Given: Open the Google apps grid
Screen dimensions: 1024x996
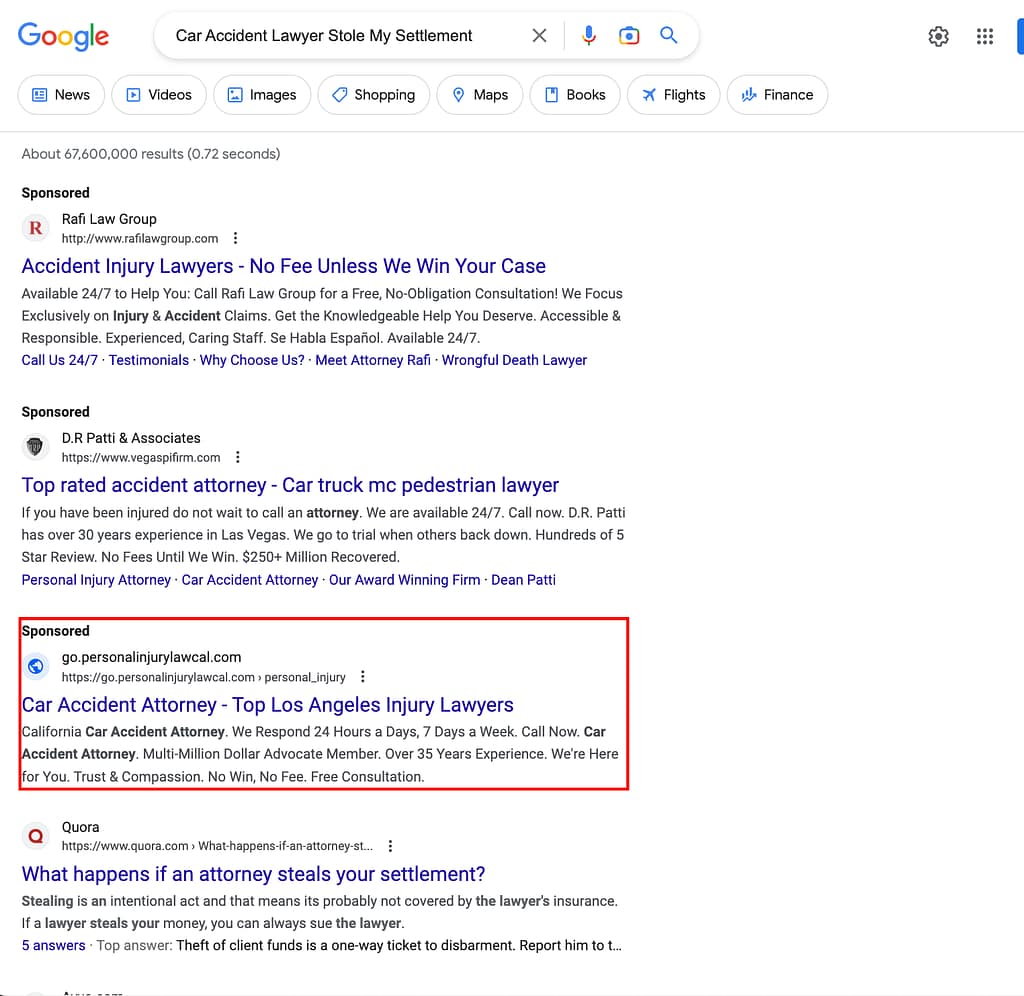Looking at the screenshot, I should click(x=985, y=37).
